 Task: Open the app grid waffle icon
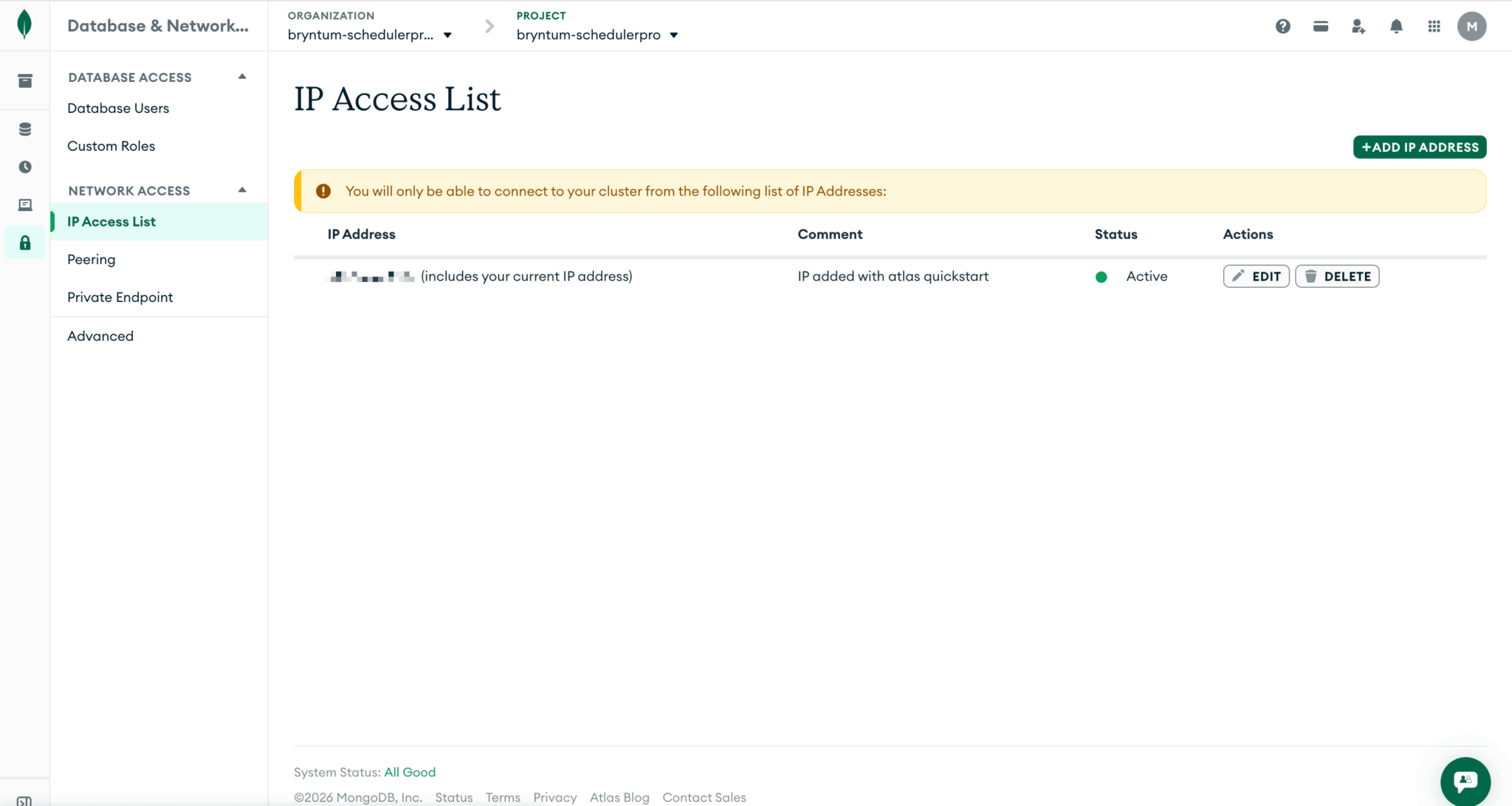pos(1434,26)
